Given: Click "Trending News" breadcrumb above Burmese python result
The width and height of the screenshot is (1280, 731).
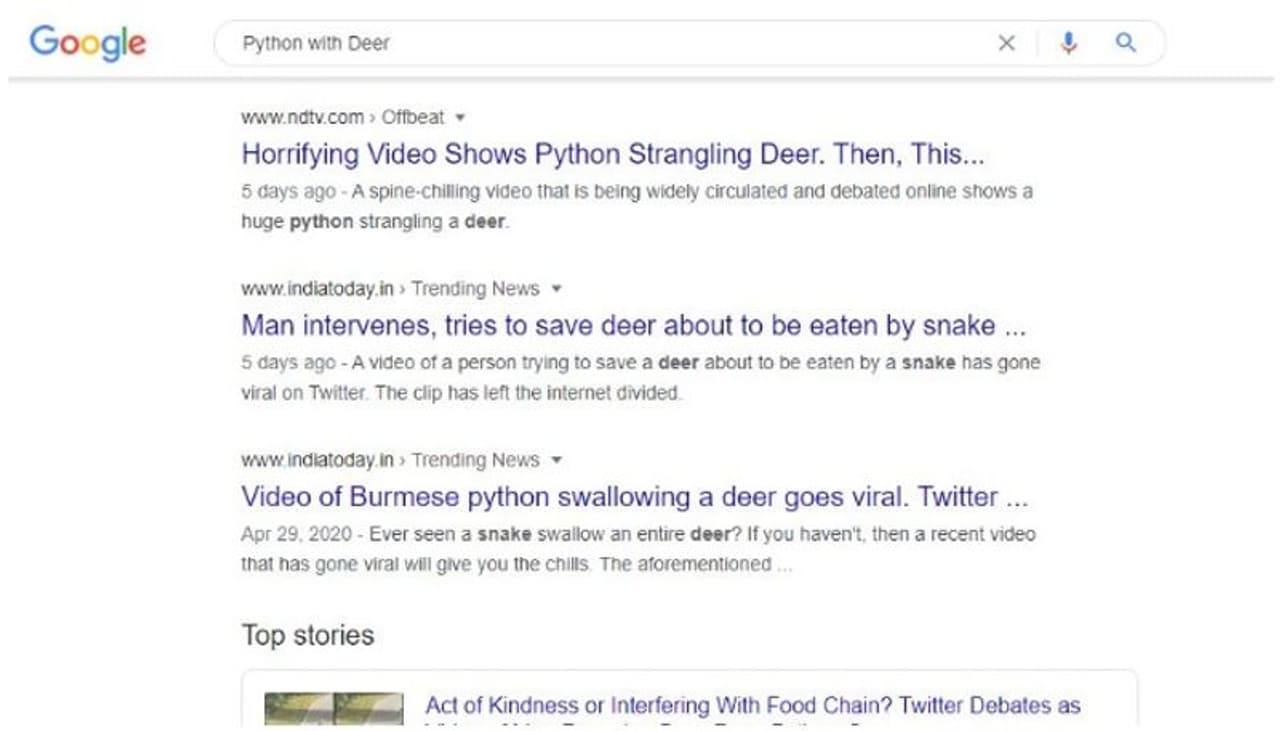Looking at the screenshot, I should (x=475, y=461).
